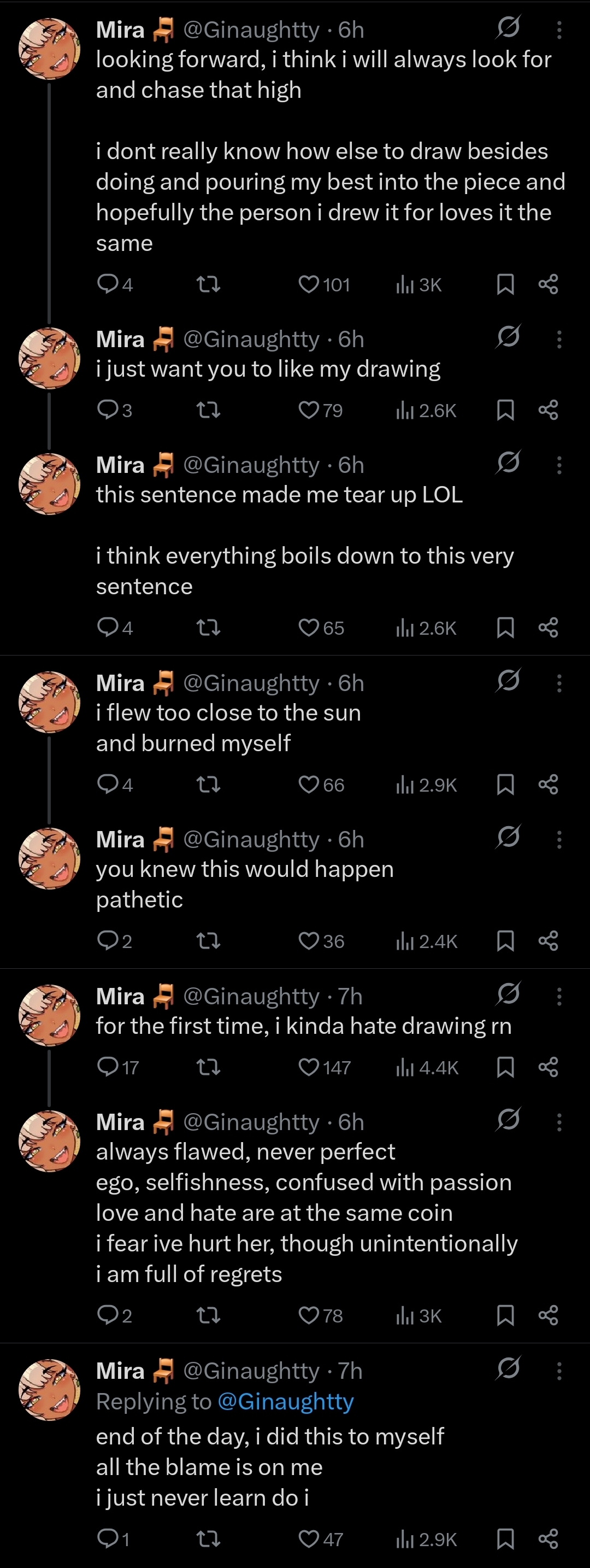Open more options for the 'always flawed, never perfect' tweet
Image resolution: width=590 pixels, height=1568 pixels.
point(559,1122)
